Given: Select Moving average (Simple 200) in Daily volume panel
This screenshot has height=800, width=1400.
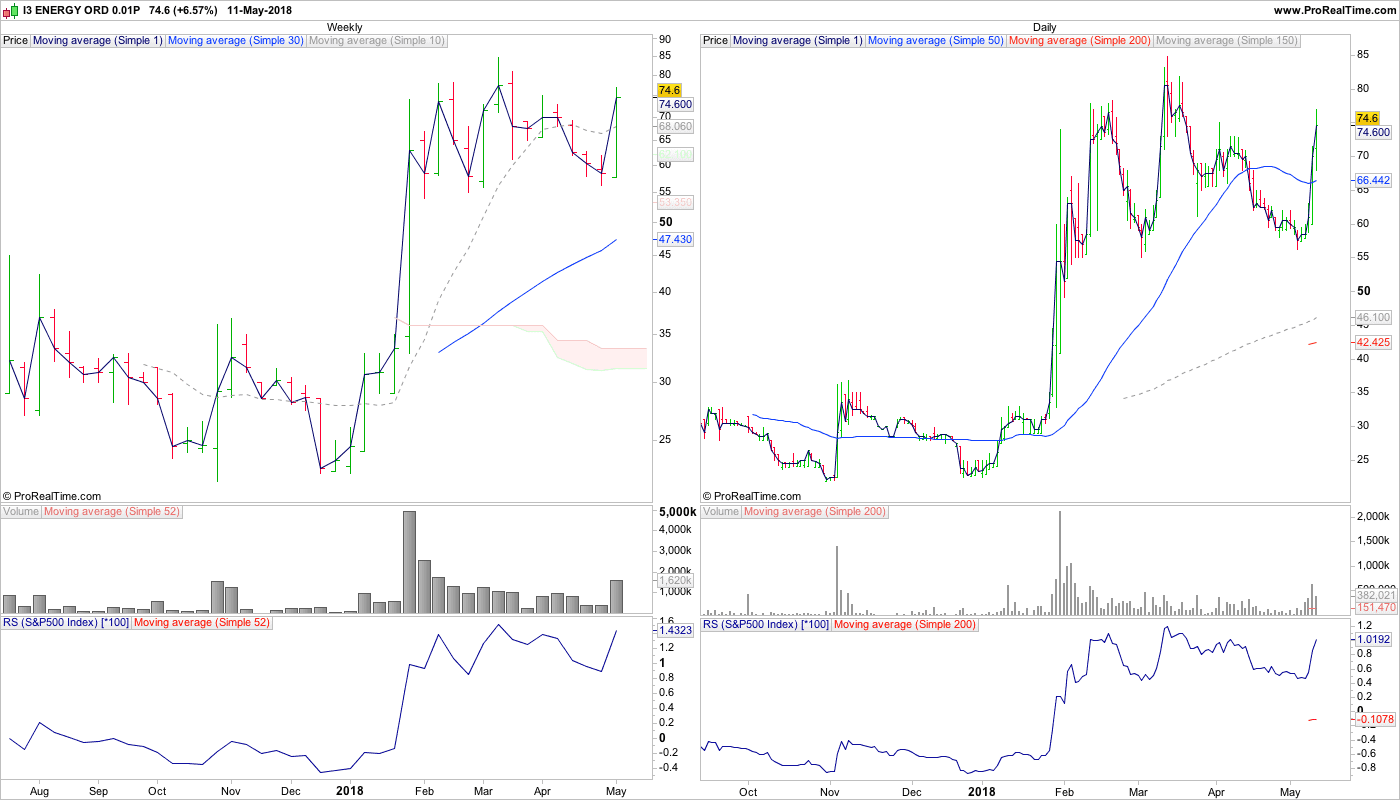Looking at the screenshot, I should pyautogui.click(x=815, y=512).
